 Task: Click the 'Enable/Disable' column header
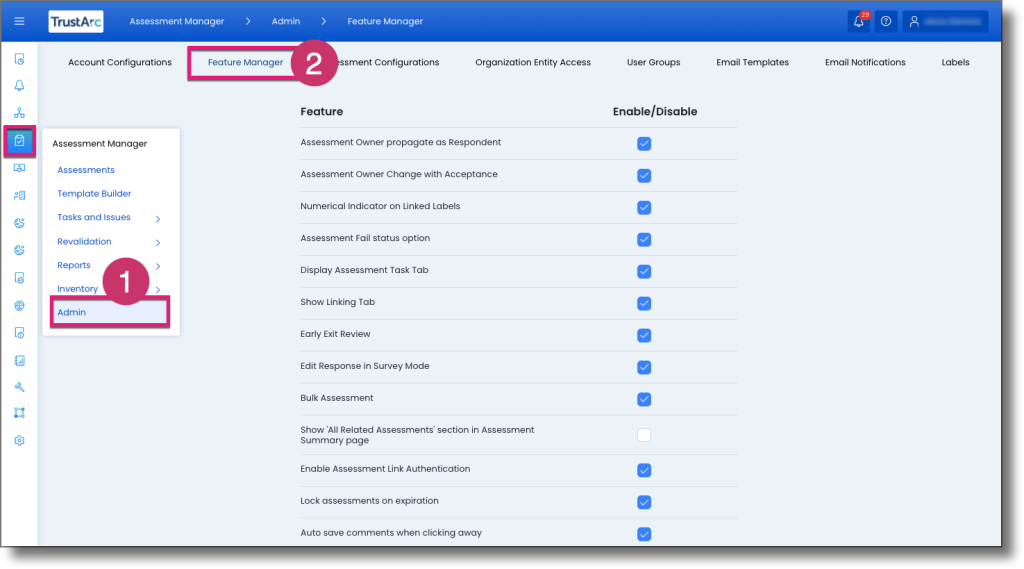654,112
